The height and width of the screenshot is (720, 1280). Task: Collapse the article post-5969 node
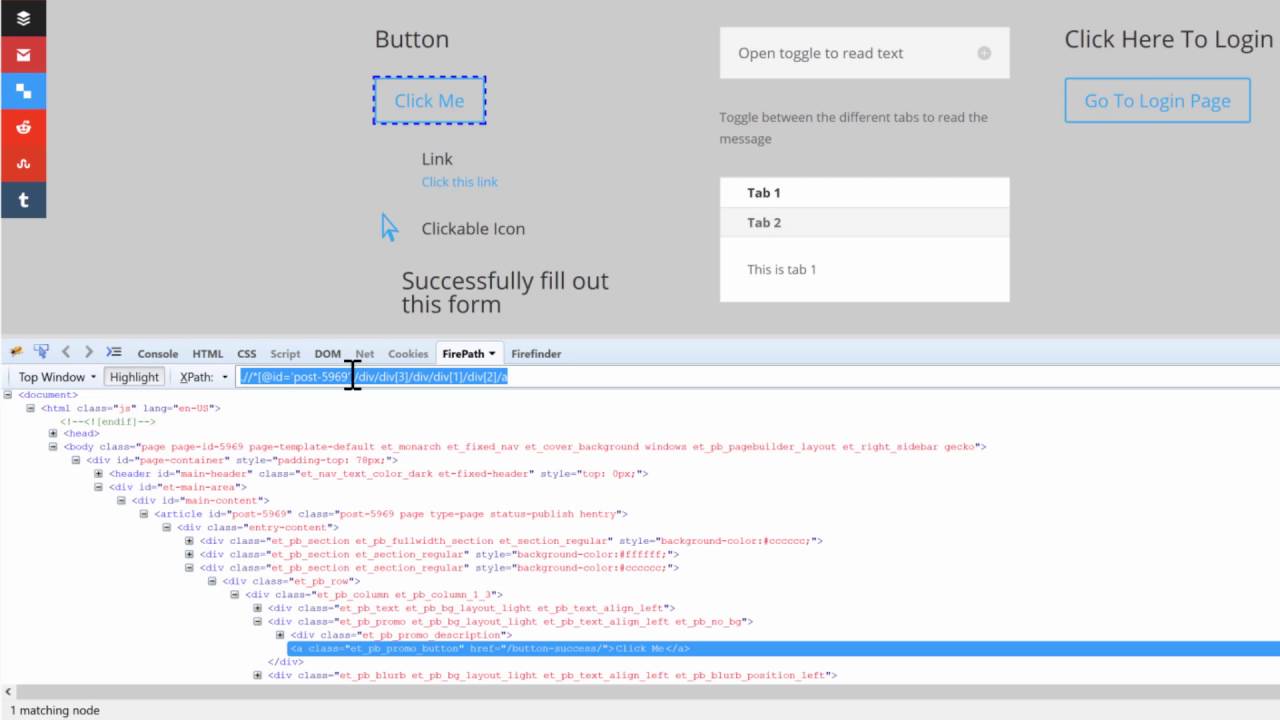point(144,513)
